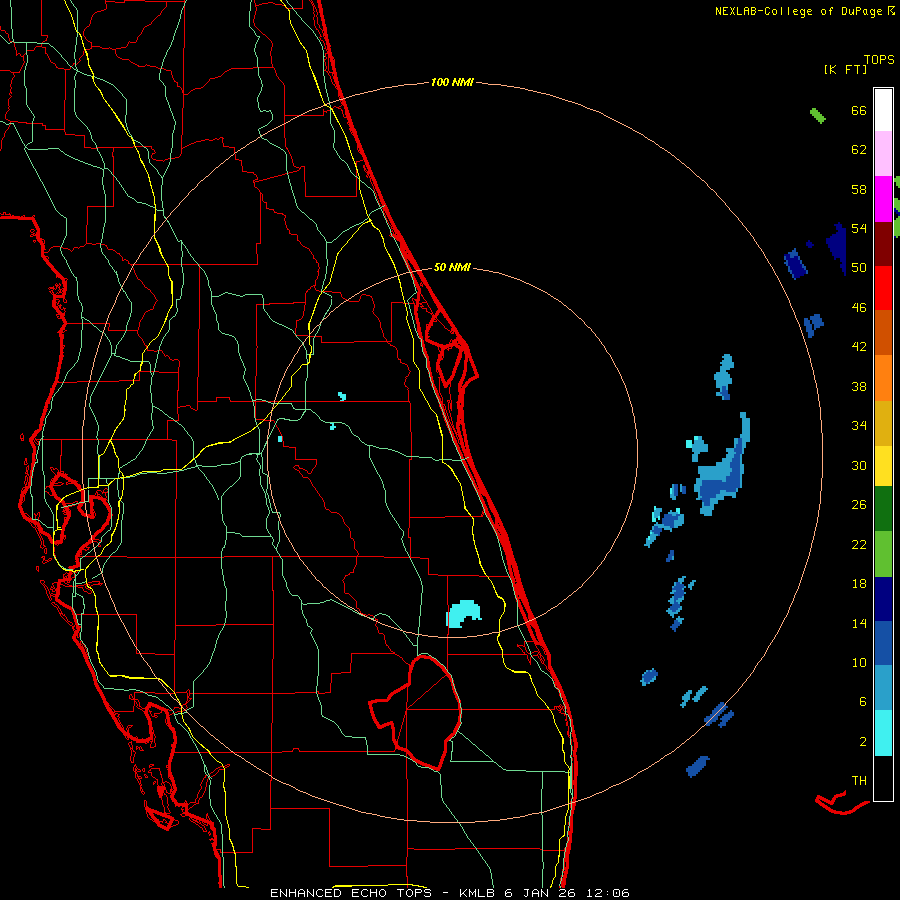Click the green echo beside the 66 legend value
Screen dimensions: 900x900
pos(818,115)
